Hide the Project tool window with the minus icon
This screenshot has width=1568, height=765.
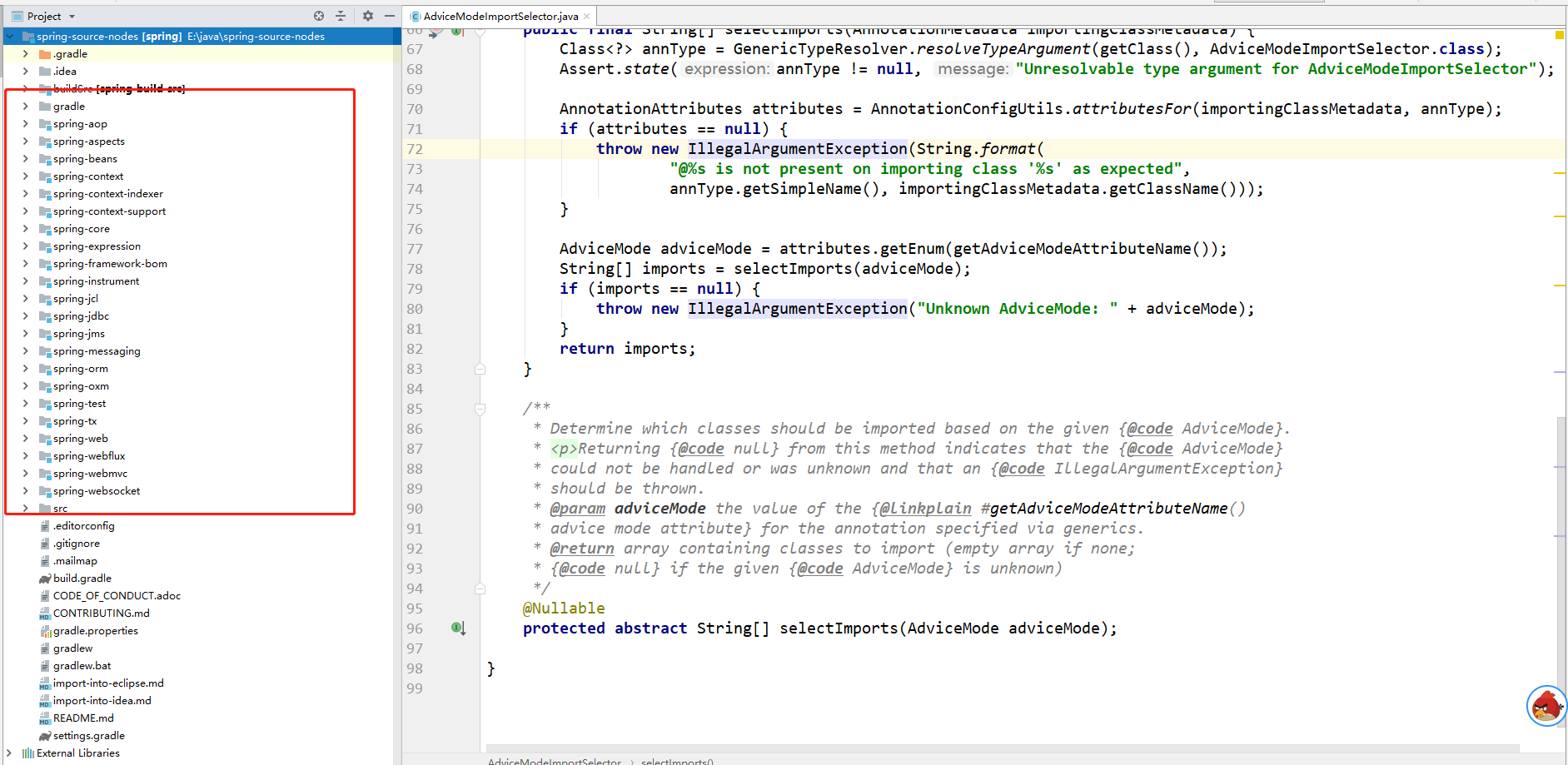click(x=389, y=16)
